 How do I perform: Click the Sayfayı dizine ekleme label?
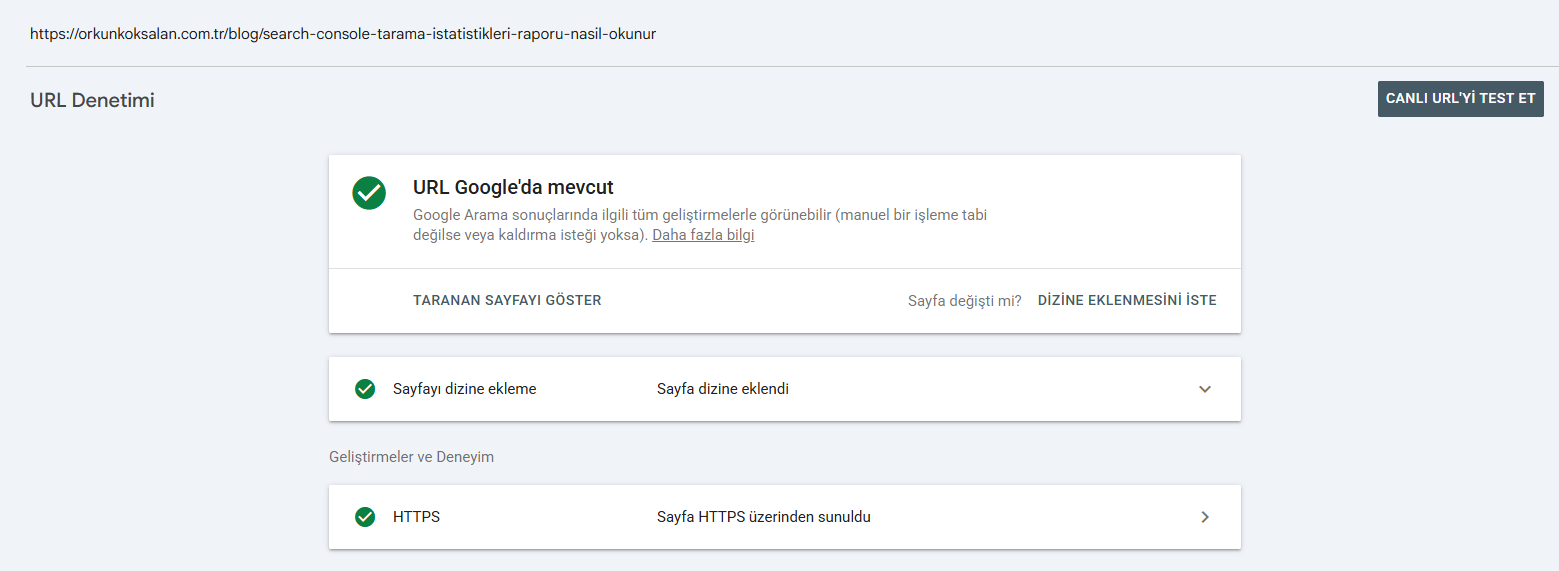tap(465, 389)
